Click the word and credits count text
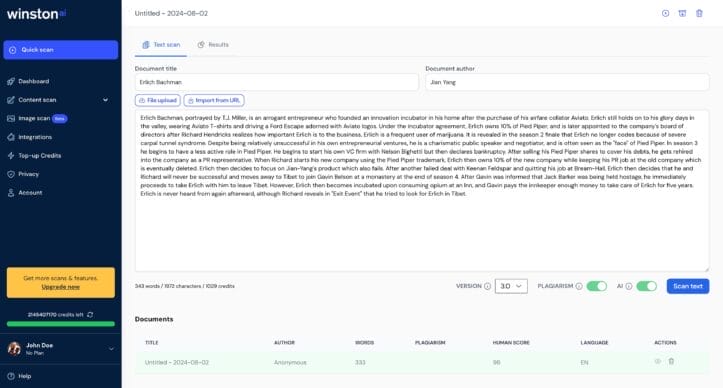Viewport: 723px width, 388px height. 184,286
